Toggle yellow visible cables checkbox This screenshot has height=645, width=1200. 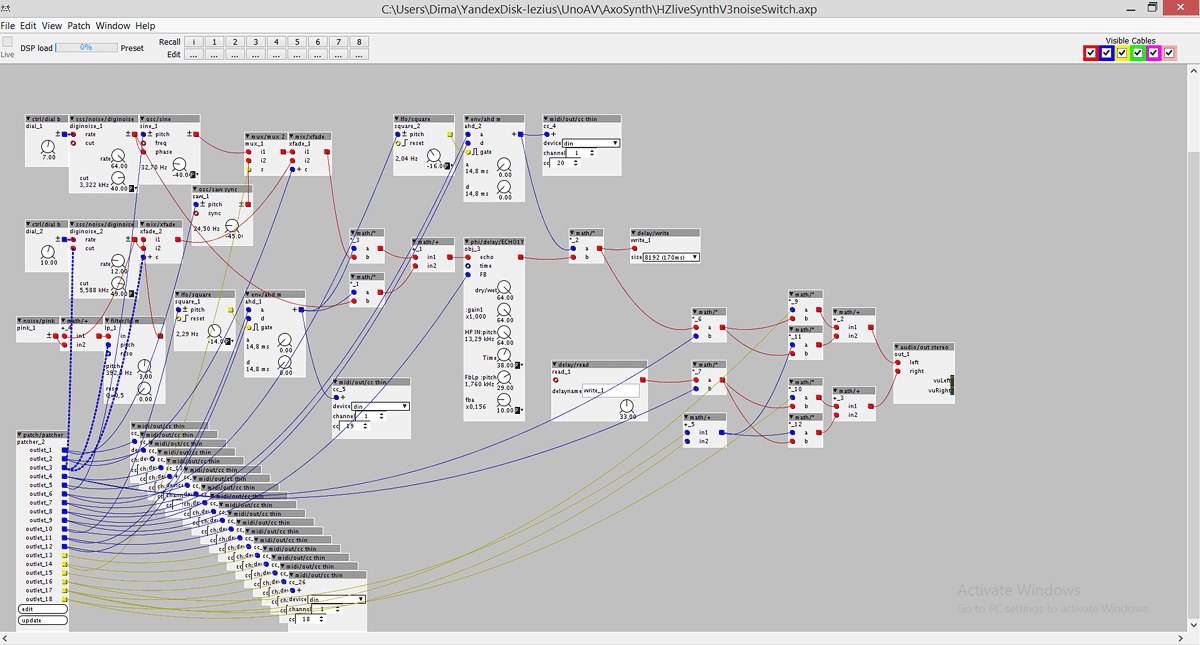(x=1122, y=52)
